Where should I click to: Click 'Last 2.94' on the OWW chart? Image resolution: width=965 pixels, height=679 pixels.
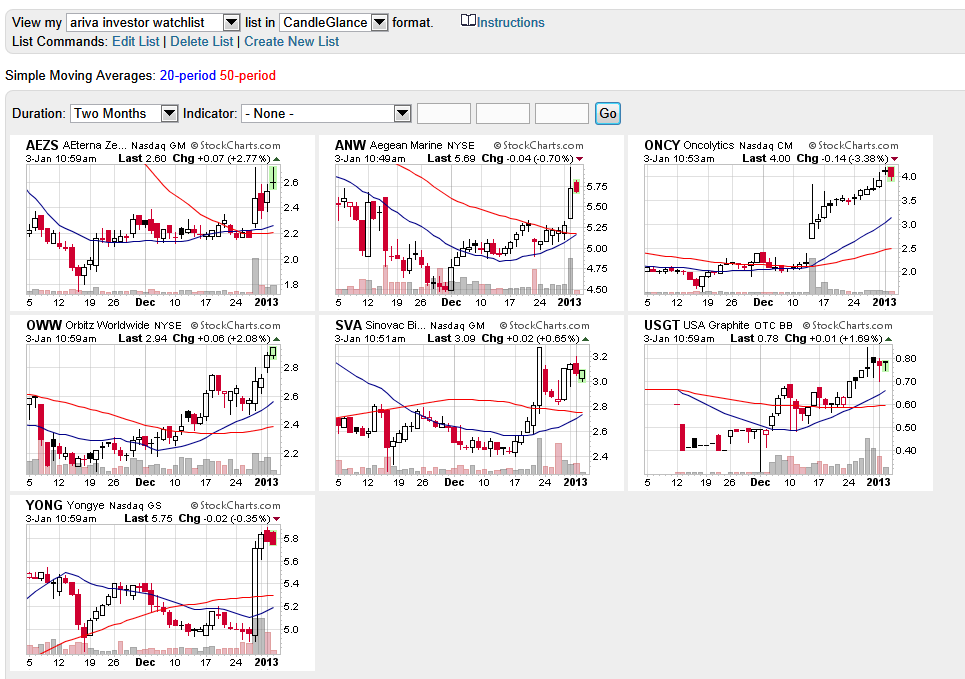click(142, 339)
